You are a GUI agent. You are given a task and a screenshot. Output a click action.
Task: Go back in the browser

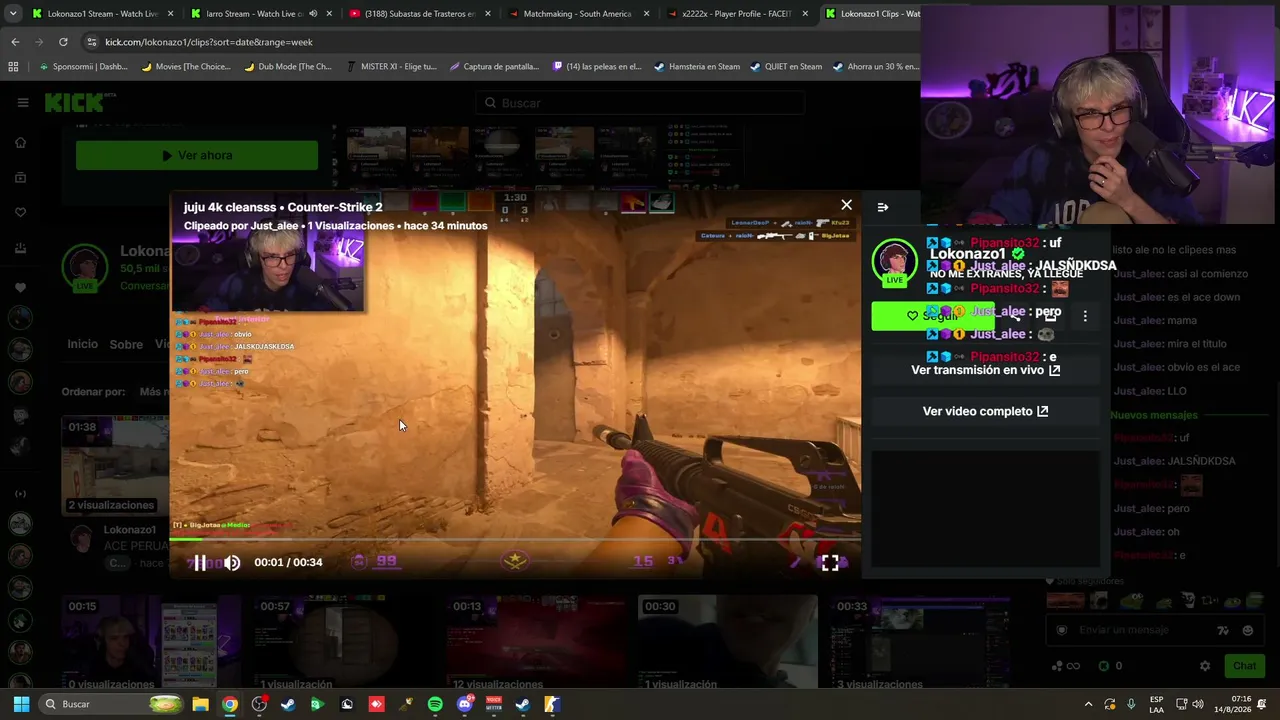15,42
